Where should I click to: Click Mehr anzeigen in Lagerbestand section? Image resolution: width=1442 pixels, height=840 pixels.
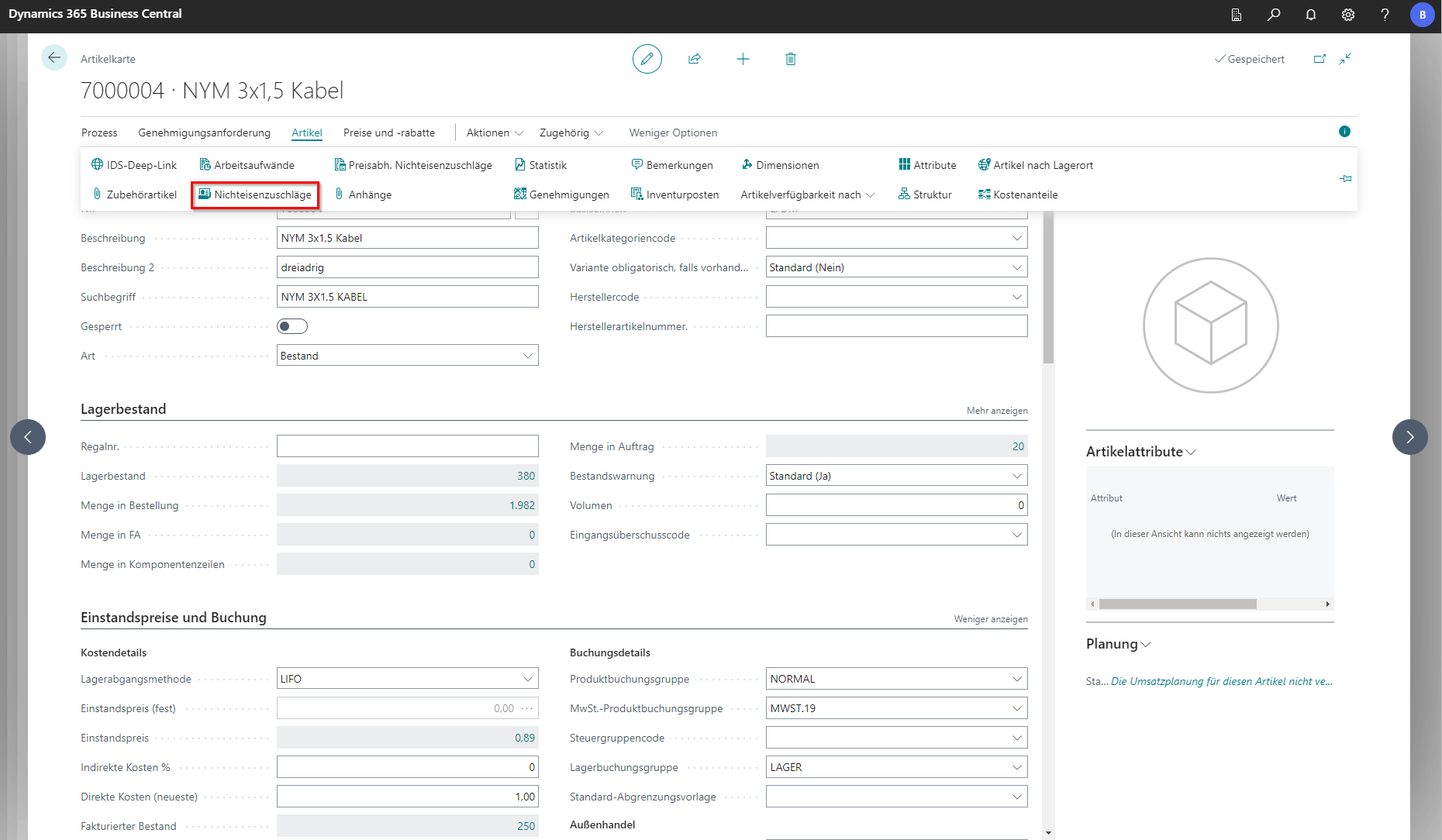(996, 411)
